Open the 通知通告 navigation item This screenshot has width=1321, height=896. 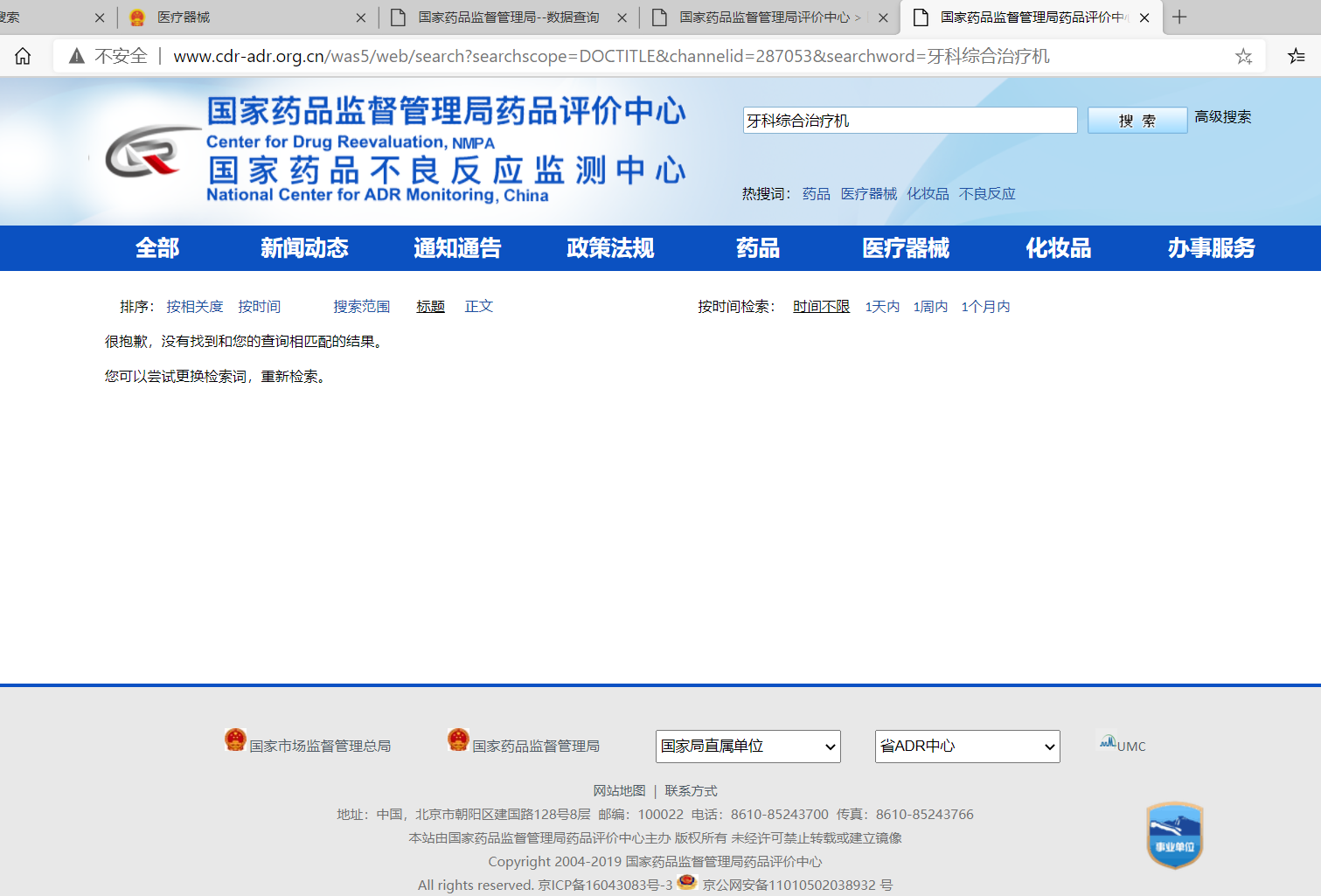pos(457,248)
